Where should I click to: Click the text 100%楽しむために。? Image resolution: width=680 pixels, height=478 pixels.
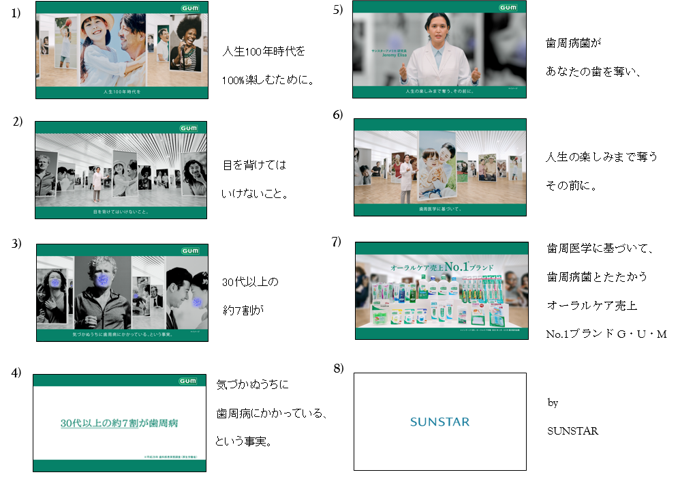(268, 80)
